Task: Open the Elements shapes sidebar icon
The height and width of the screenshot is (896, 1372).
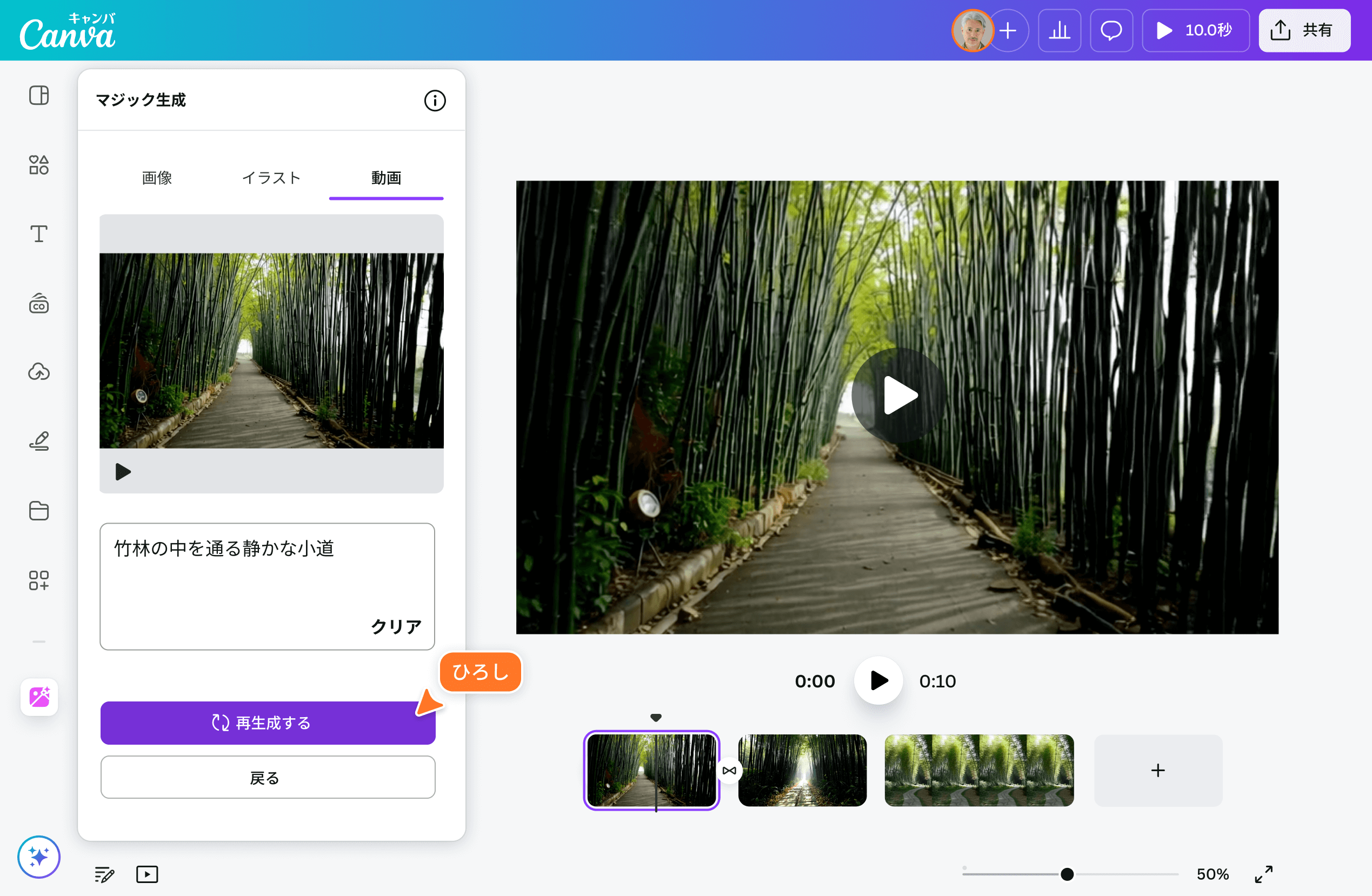Action: click(38, 165)
